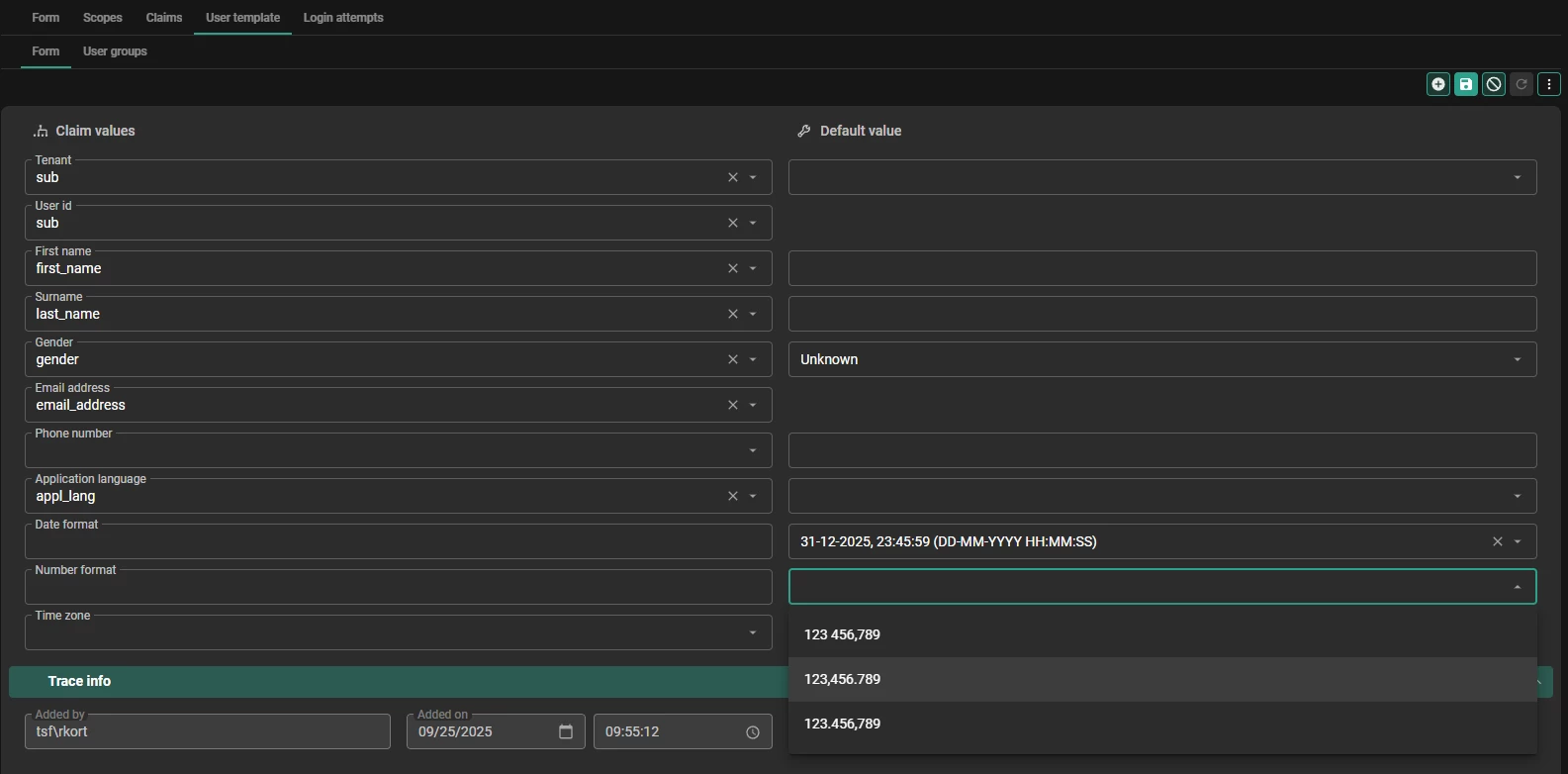This screenshot has height=774, width=1568.
Task: Open the User groups sub-tab
Action: (115, 51)
